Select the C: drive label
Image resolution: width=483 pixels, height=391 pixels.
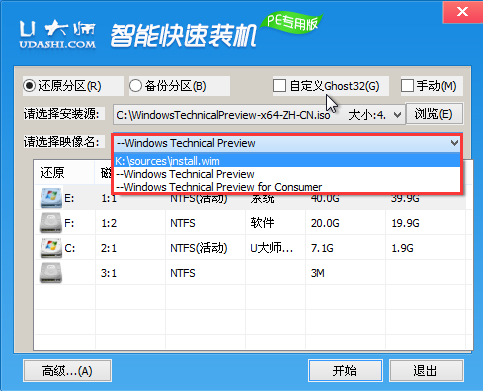coord(70,248)
